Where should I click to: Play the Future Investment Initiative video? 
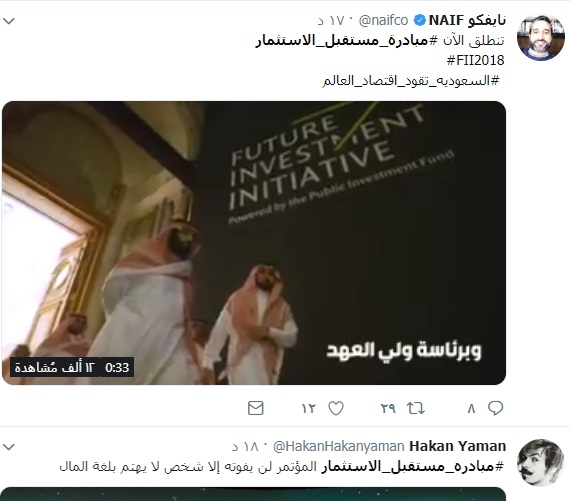(254, 243)
